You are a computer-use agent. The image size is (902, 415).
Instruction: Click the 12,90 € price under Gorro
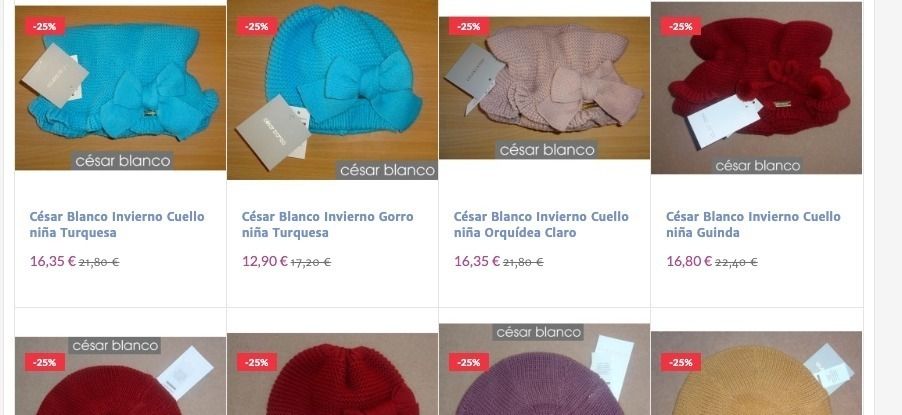click(265, 261)
